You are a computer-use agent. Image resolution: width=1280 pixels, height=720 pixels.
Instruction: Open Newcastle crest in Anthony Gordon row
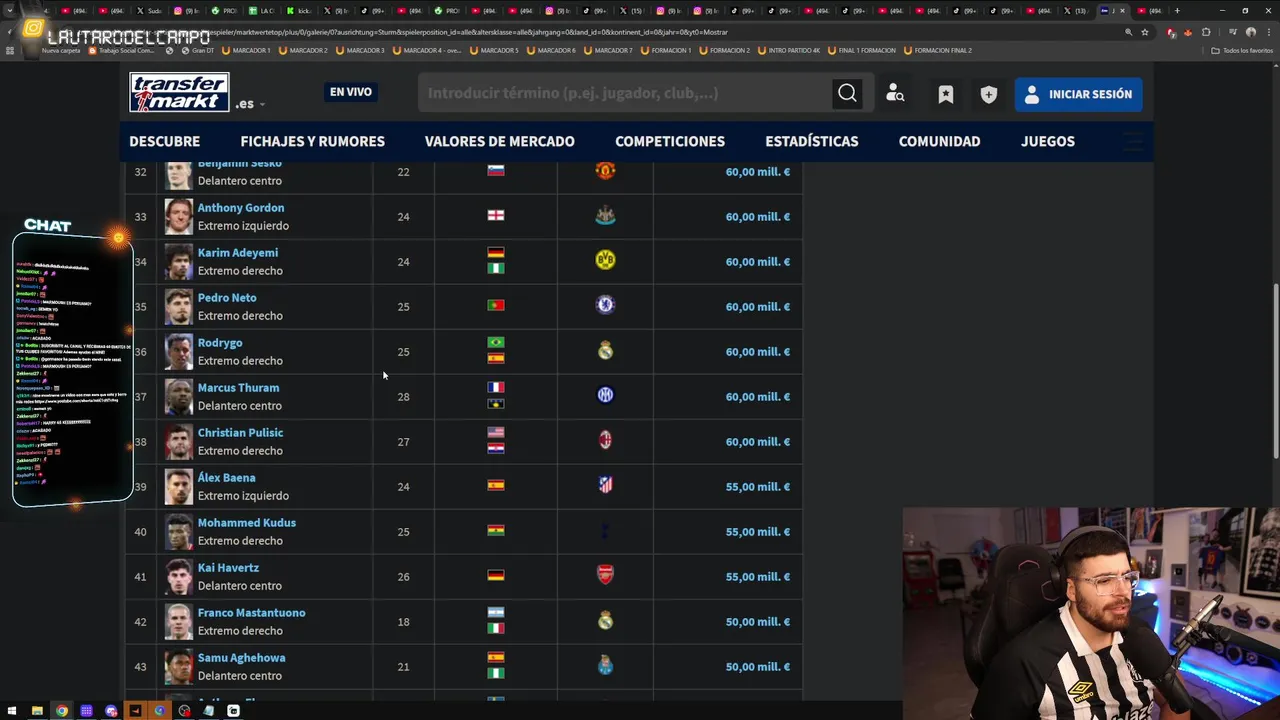click(605, 216)
